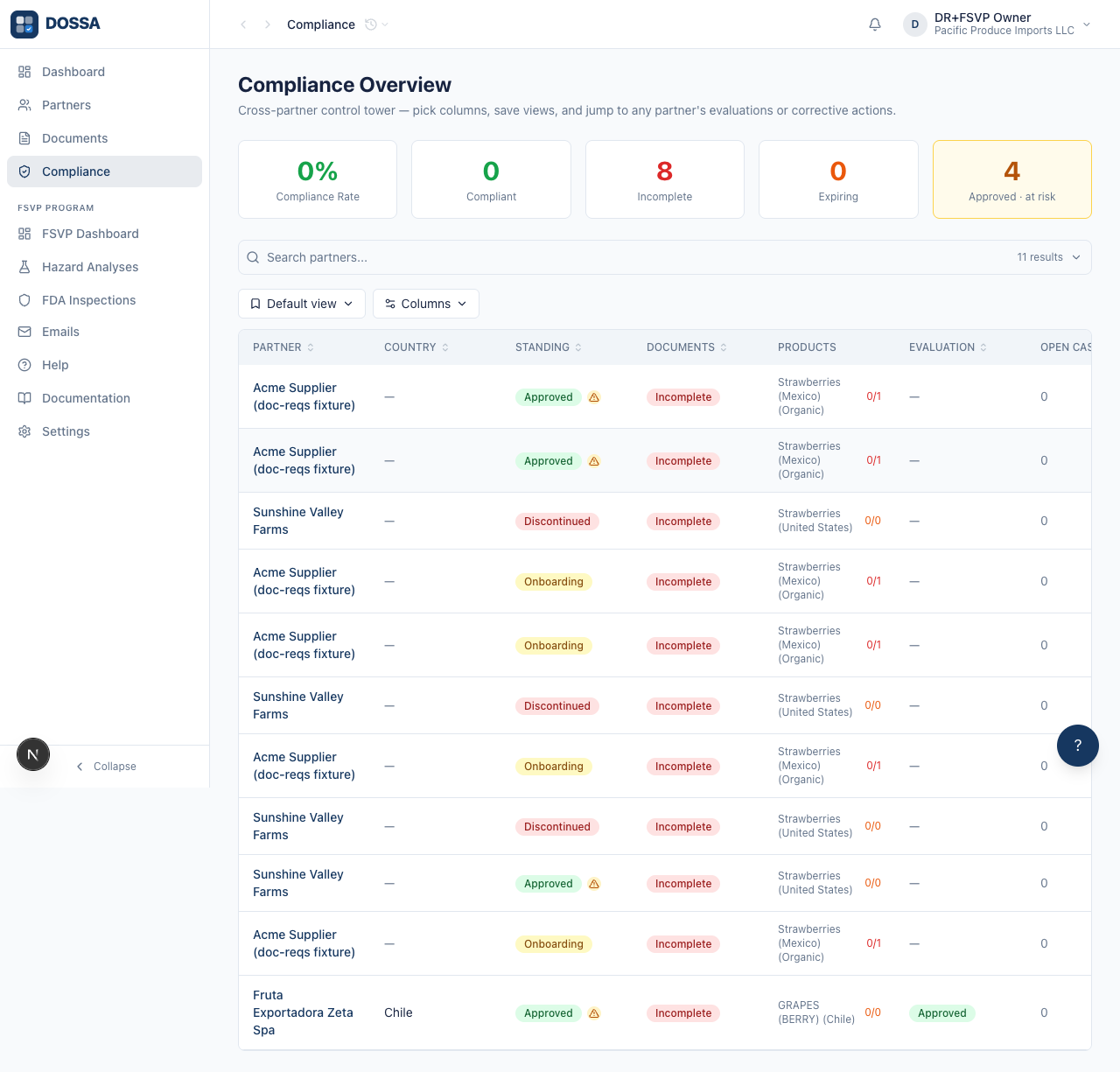The width and height of the screenshot is (1120, 1072).
Task: Open Help in the sidebar
Action: pyautogui.click(x=104, y=365)
